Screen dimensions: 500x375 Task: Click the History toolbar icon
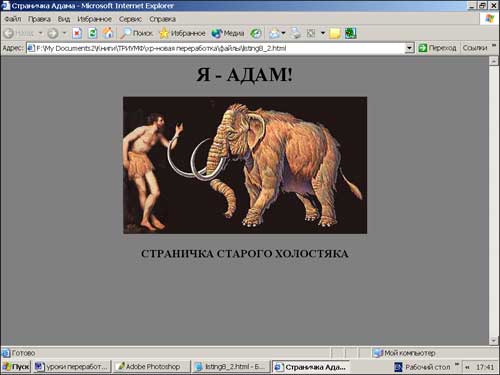(256, 33)
